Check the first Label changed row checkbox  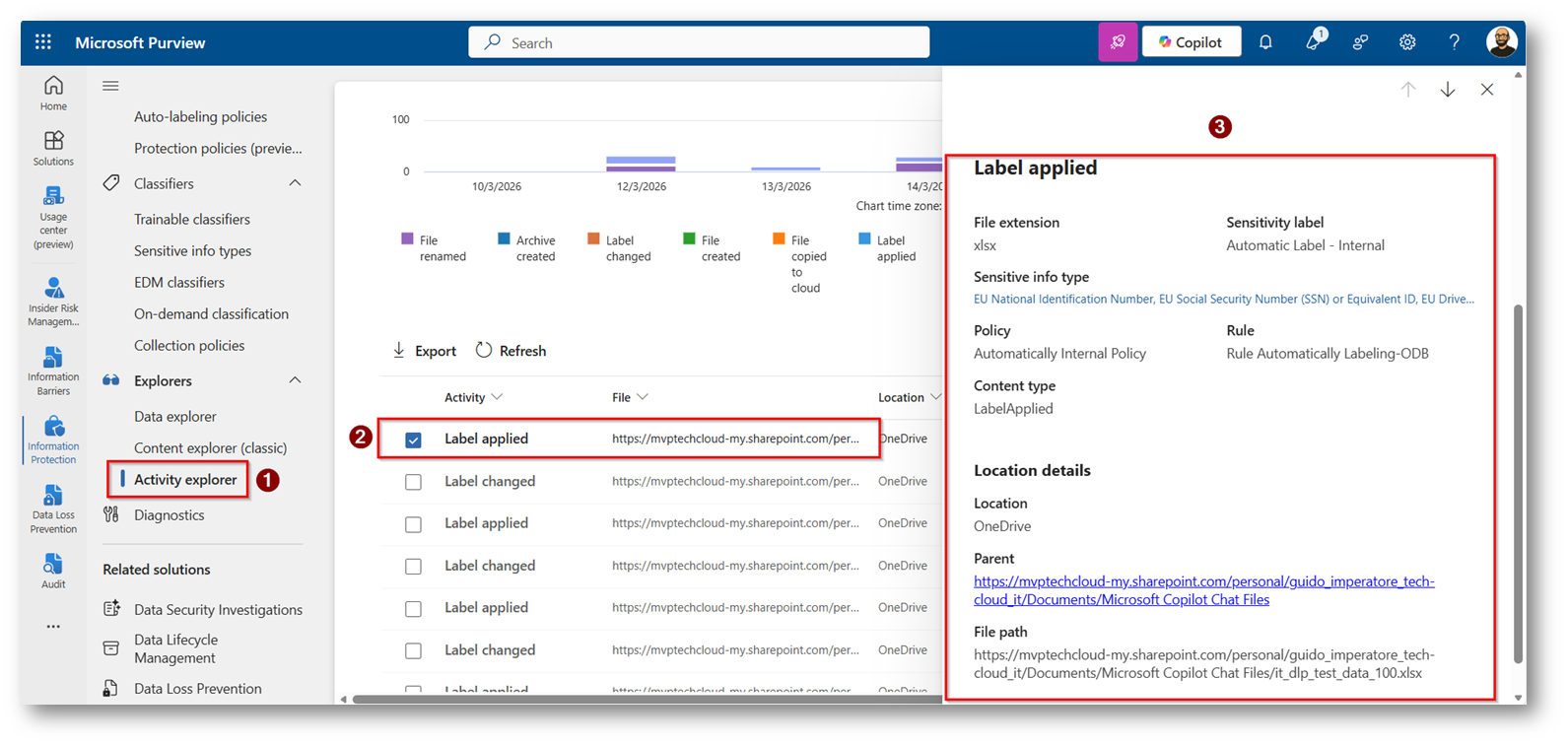(x=413, y=482)
